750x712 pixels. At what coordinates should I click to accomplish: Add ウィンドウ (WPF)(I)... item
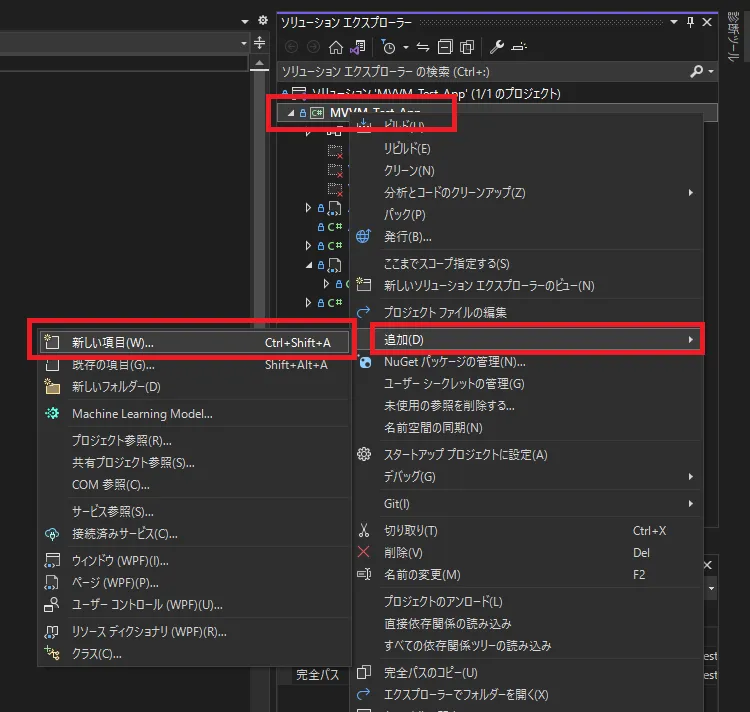click(x=194, y=560)
